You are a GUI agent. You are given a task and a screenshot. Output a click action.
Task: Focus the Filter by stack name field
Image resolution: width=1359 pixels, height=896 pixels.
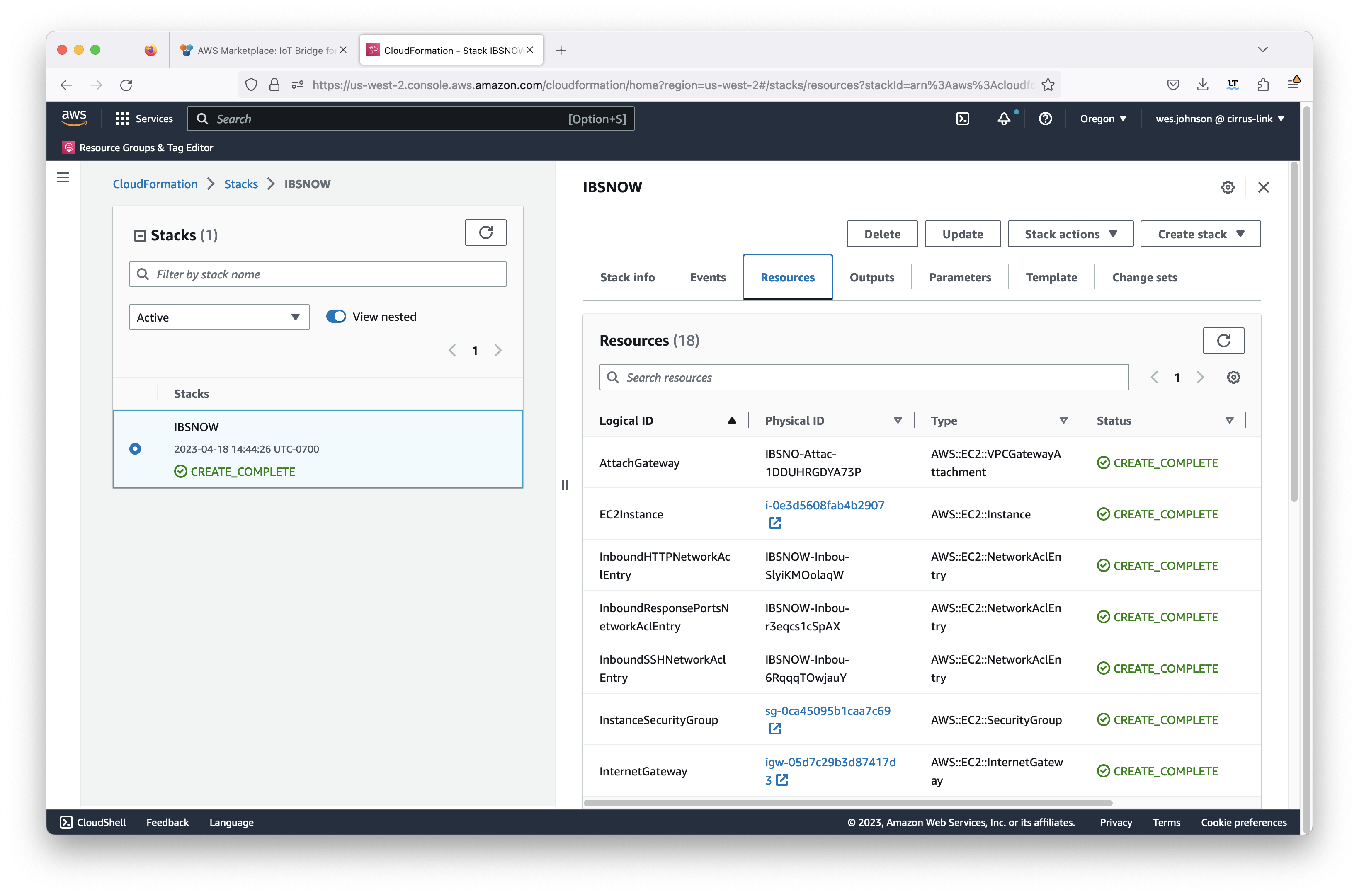click(318, 274)
